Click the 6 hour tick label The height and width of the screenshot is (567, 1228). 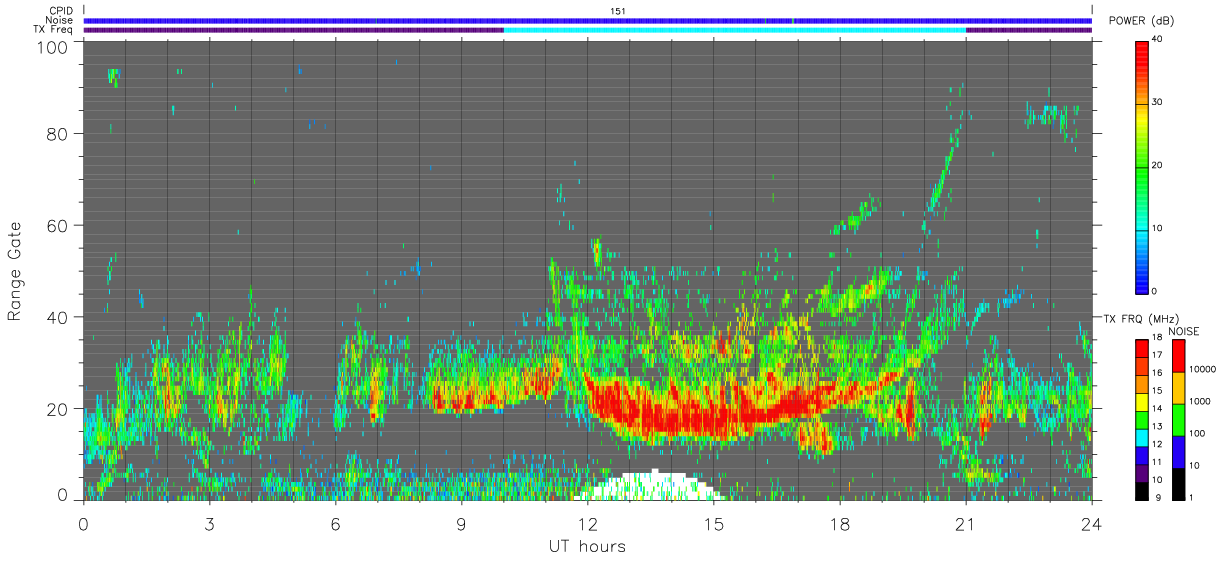(x=335, y=523)
